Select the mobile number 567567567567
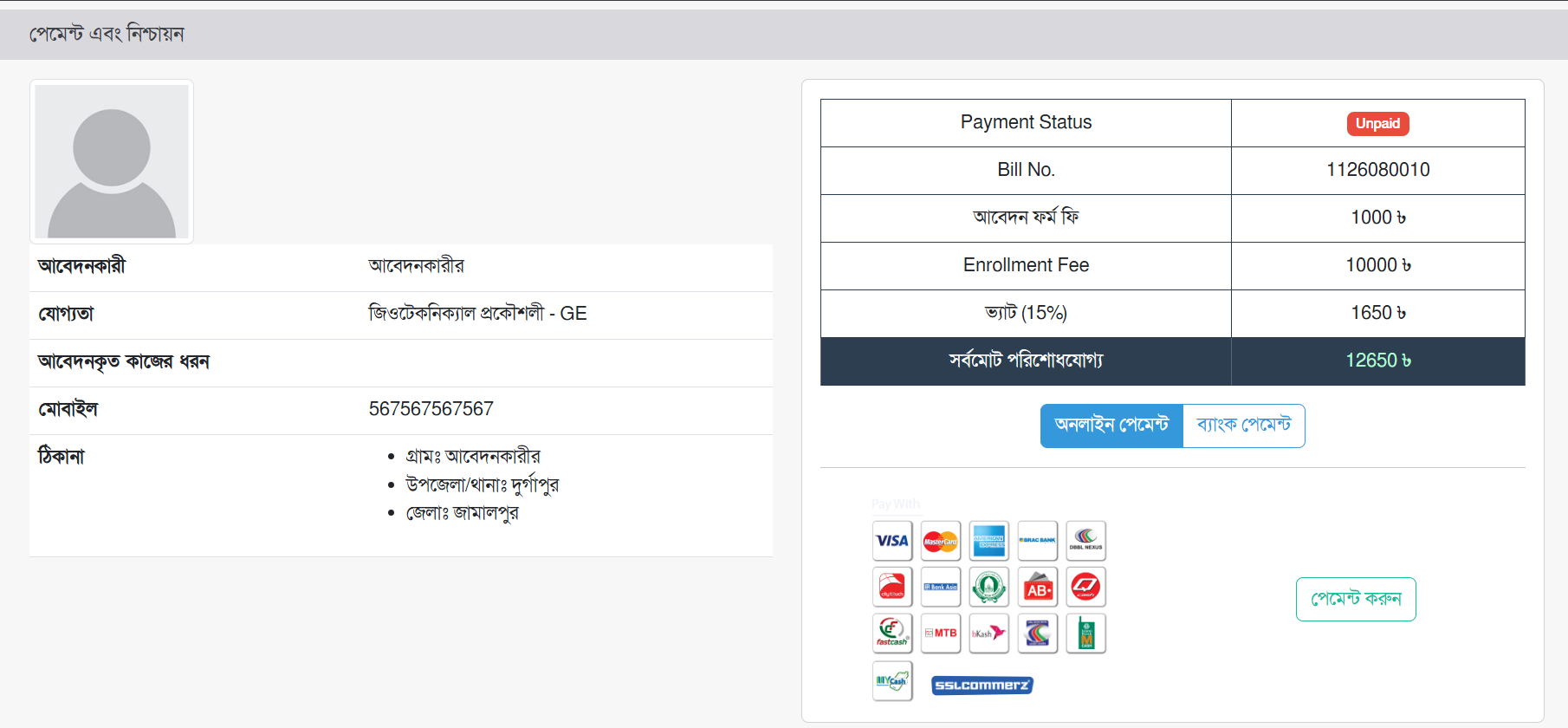The image size is (1568, 728). (x=431, y=409)
